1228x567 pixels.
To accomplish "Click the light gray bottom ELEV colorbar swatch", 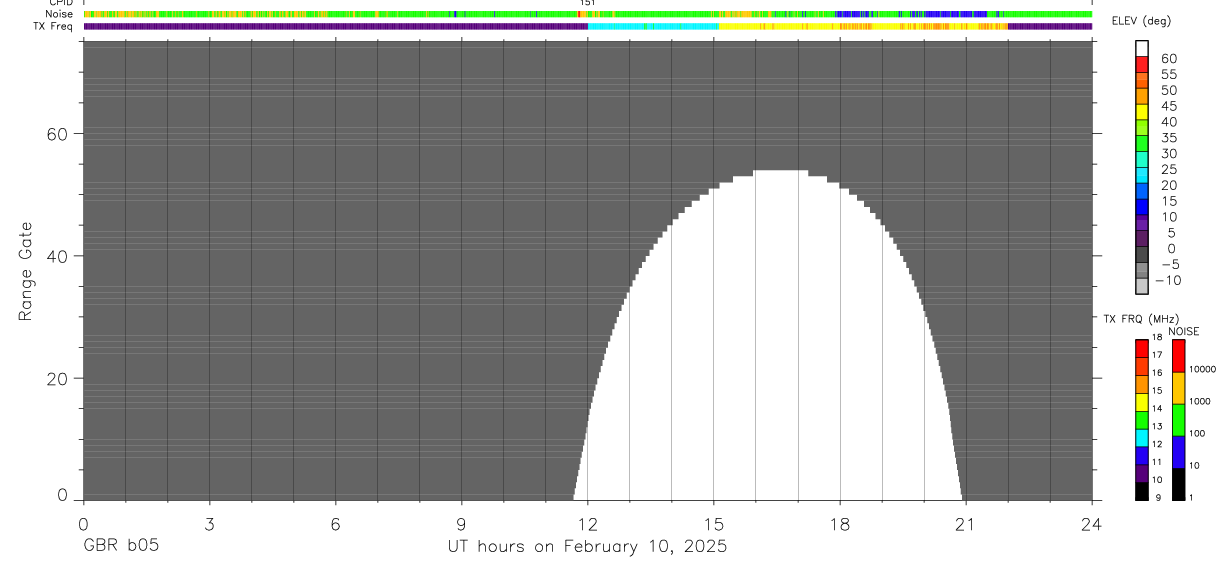I will [x=1142, y=286].
